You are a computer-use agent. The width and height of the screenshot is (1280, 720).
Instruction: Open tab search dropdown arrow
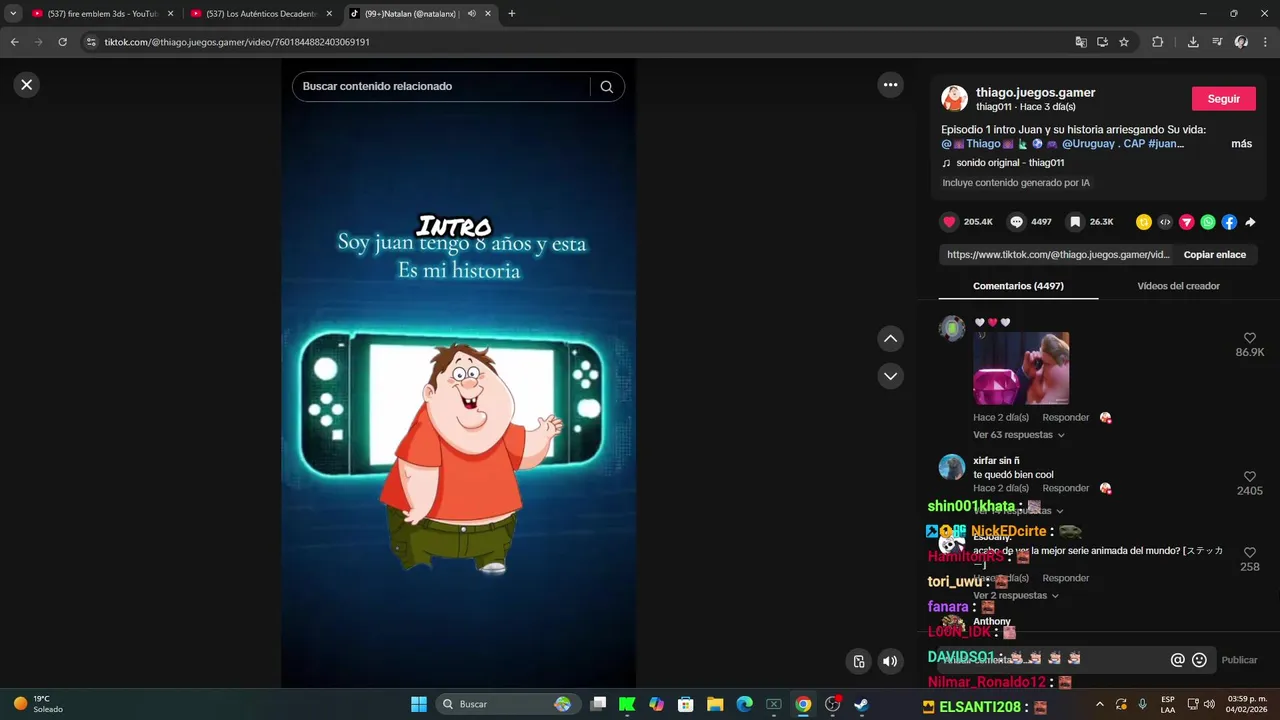pos(13,14)
